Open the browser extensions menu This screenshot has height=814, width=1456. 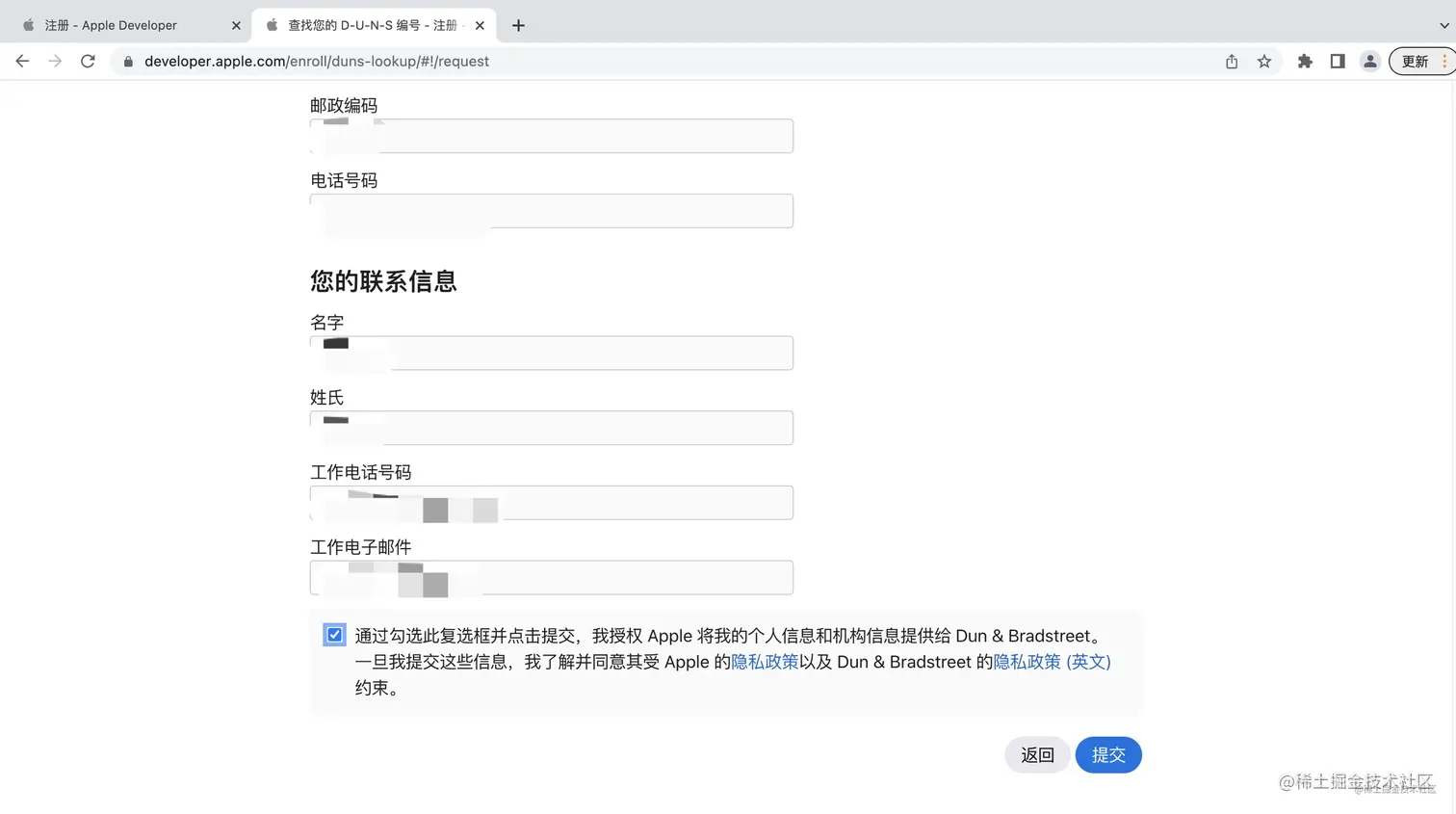1305,62
